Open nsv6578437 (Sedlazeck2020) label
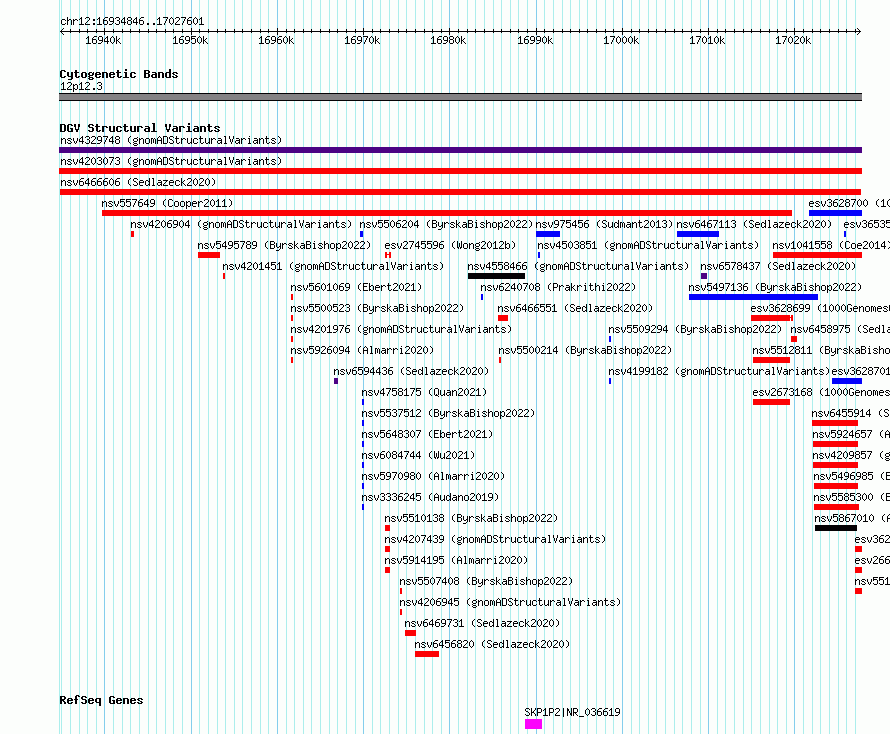 778,266
